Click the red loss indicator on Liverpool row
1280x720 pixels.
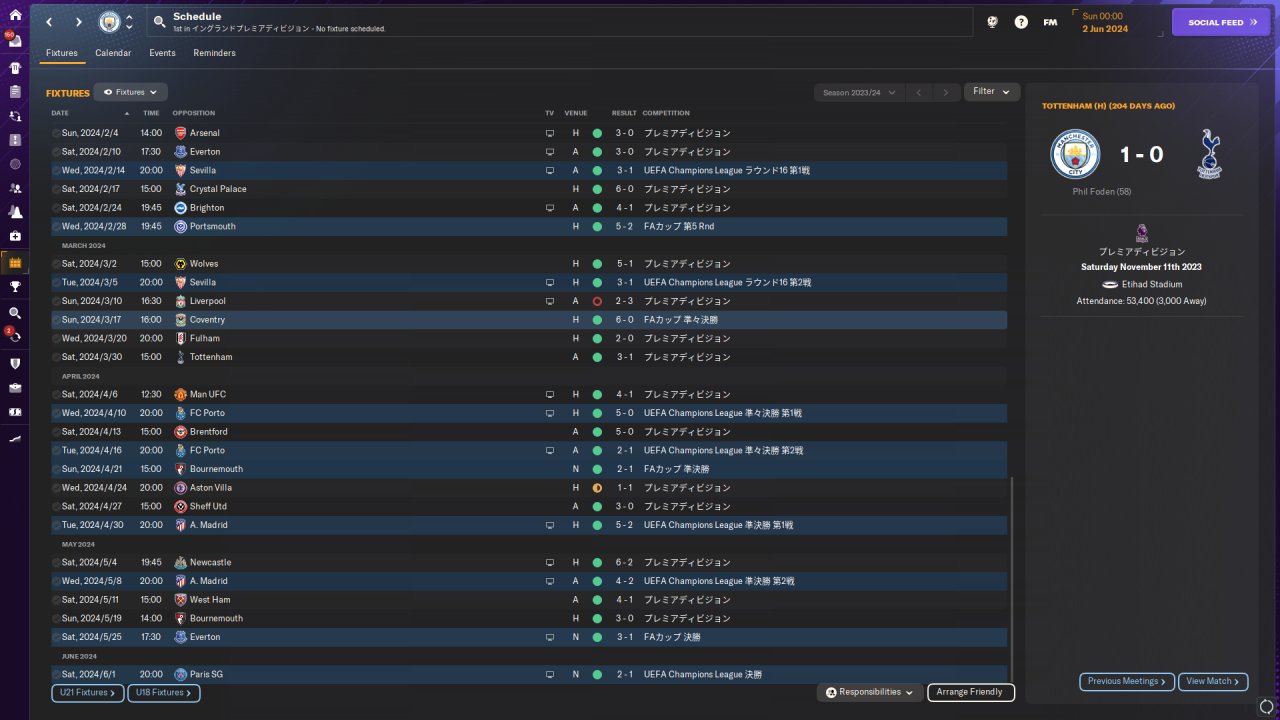(597, 301)
